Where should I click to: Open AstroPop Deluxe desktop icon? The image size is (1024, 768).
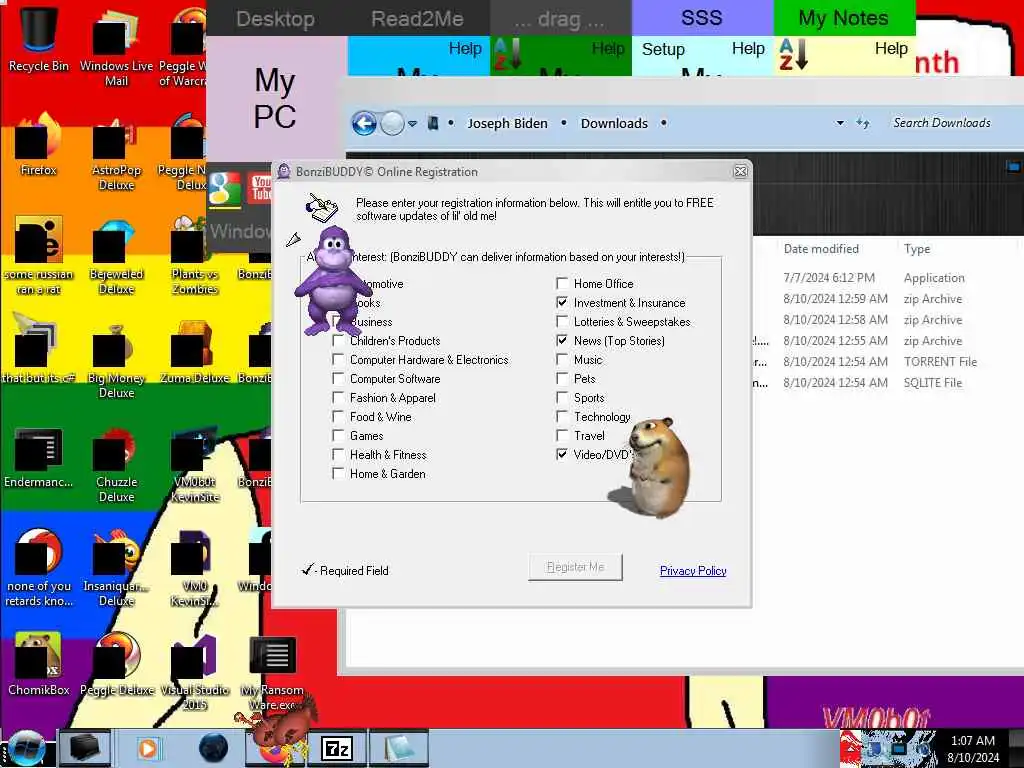pyautogui.click(x=116, y=152)
